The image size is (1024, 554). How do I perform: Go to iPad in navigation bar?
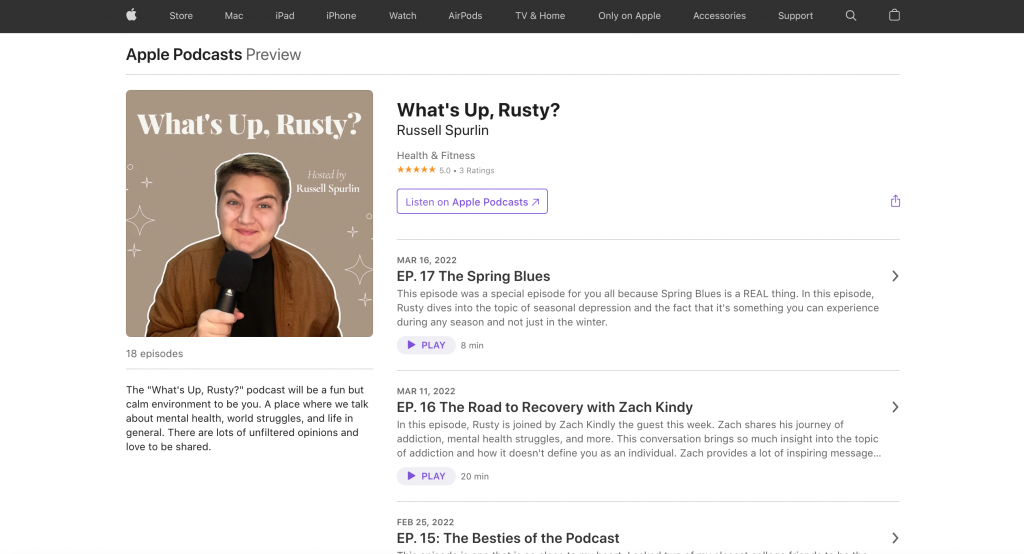(285, 16)
